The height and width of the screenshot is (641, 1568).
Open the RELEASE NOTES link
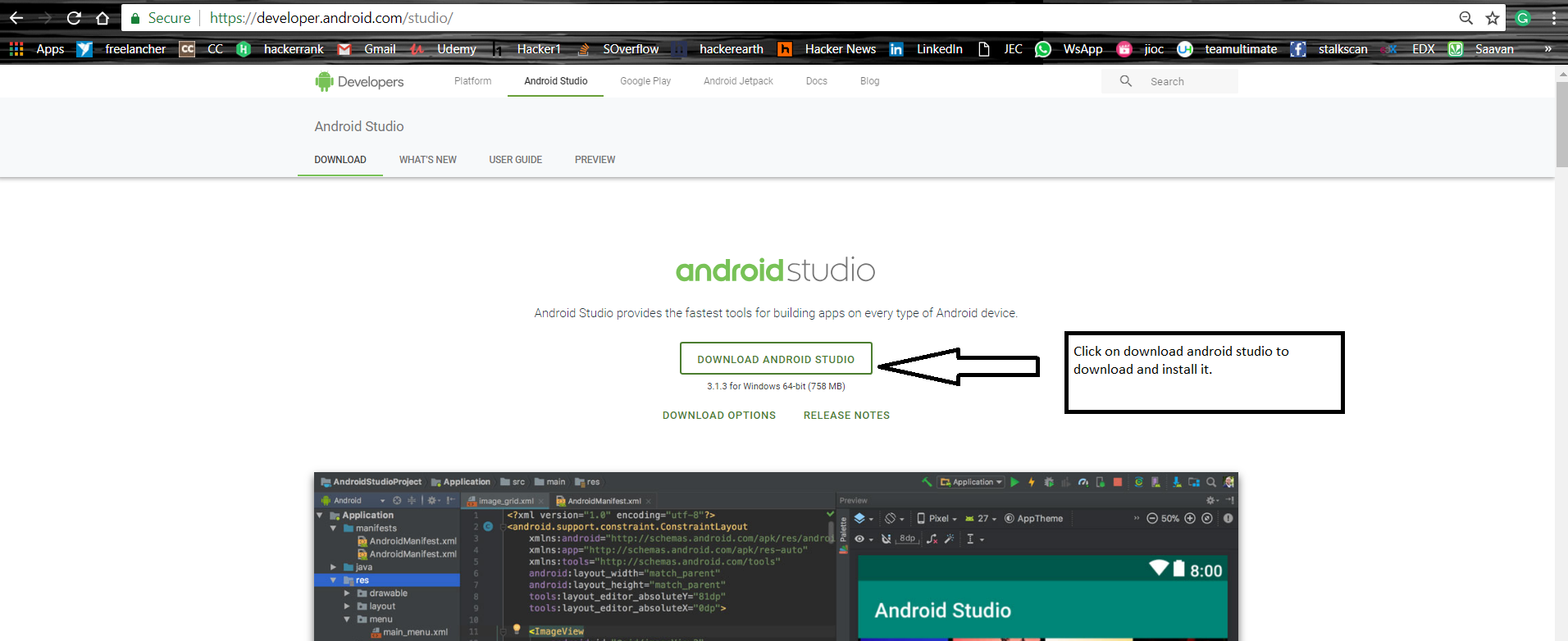tap(846, 416)
